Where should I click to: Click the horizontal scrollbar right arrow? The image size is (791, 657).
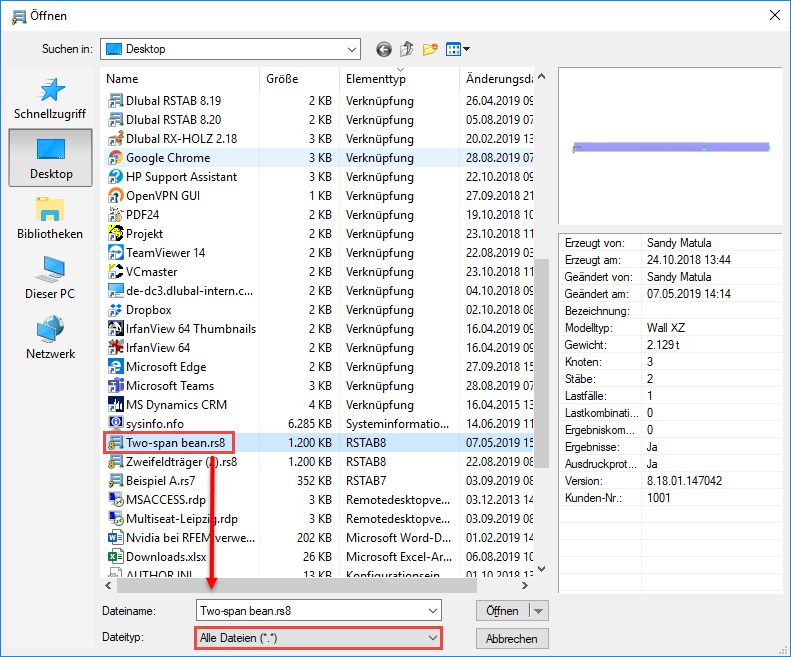525,585
